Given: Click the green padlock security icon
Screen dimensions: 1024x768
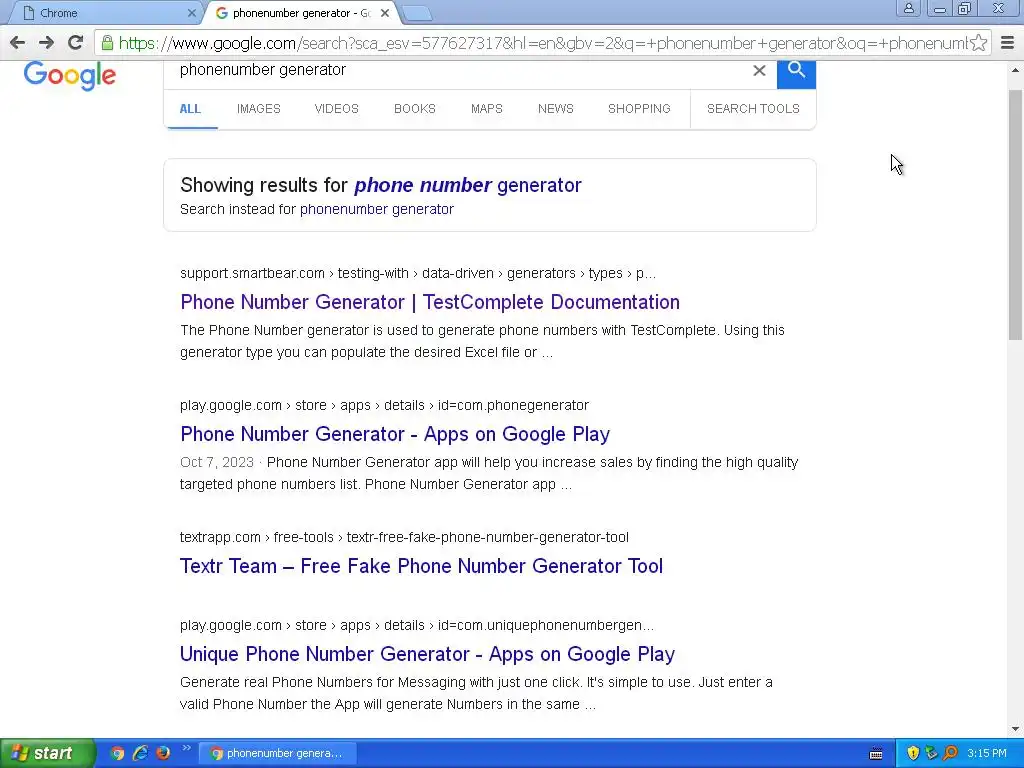Looking at the screenshot, I should [x=107, y=43].
